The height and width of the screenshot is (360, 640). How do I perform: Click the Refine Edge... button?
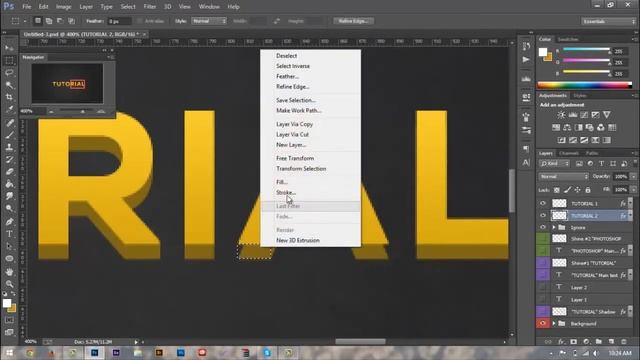click(x=353, y=21)
